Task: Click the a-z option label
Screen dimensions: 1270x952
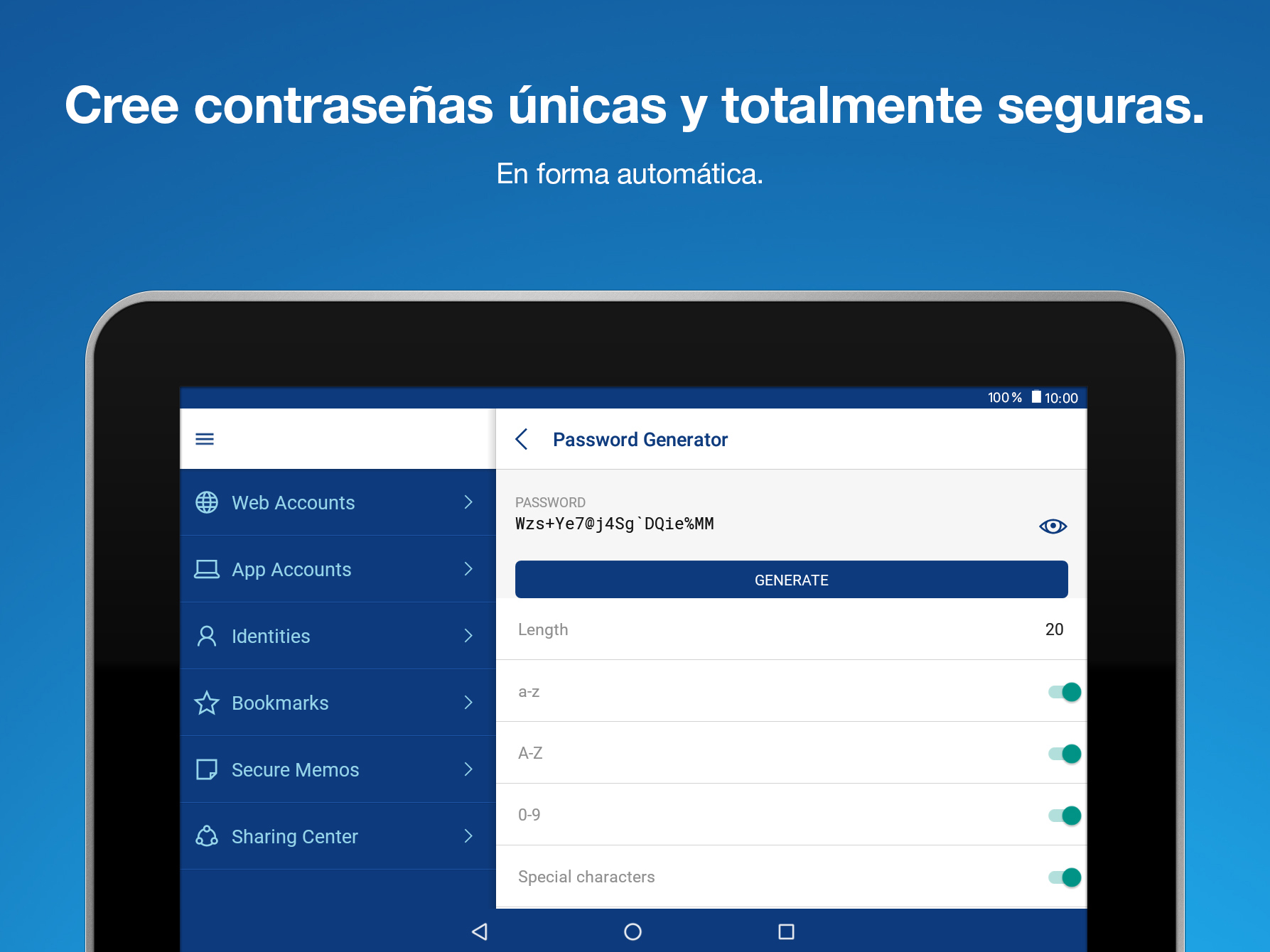Action: [x=529, y=692]
